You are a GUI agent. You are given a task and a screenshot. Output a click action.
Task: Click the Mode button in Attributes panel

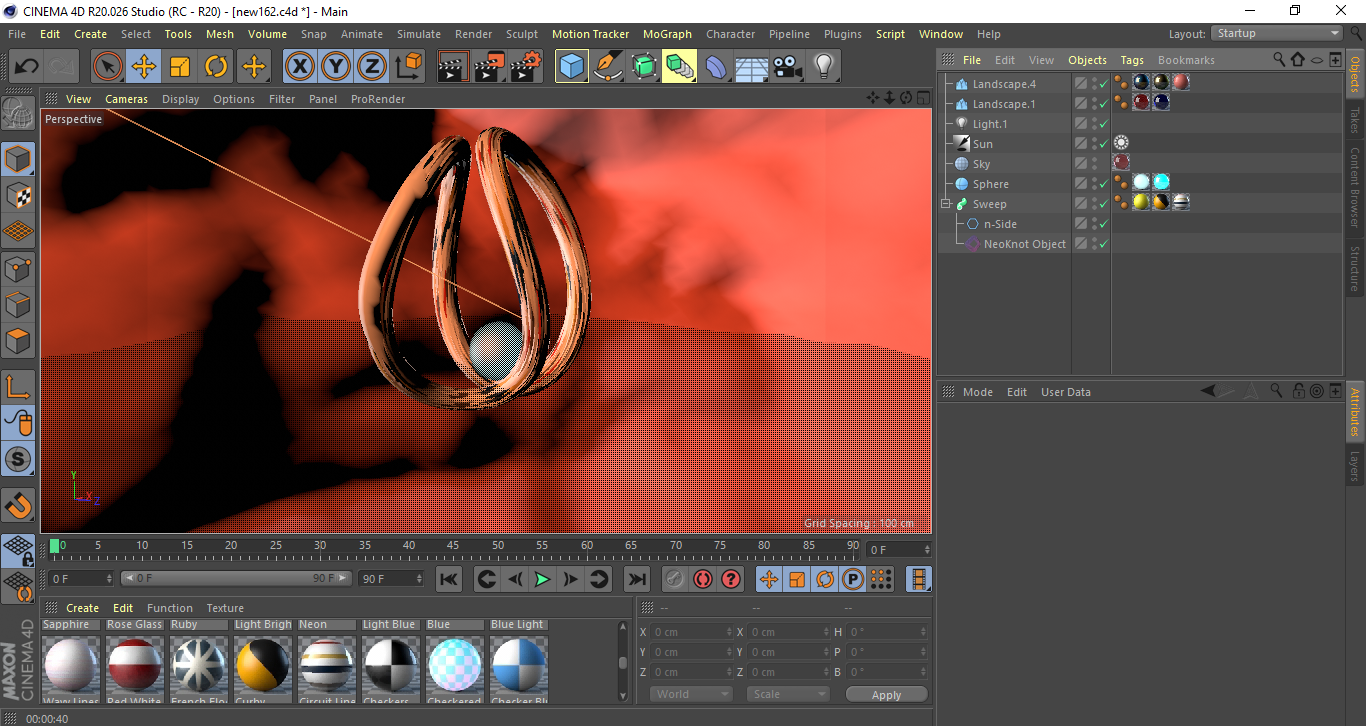(x=978, y=392)
